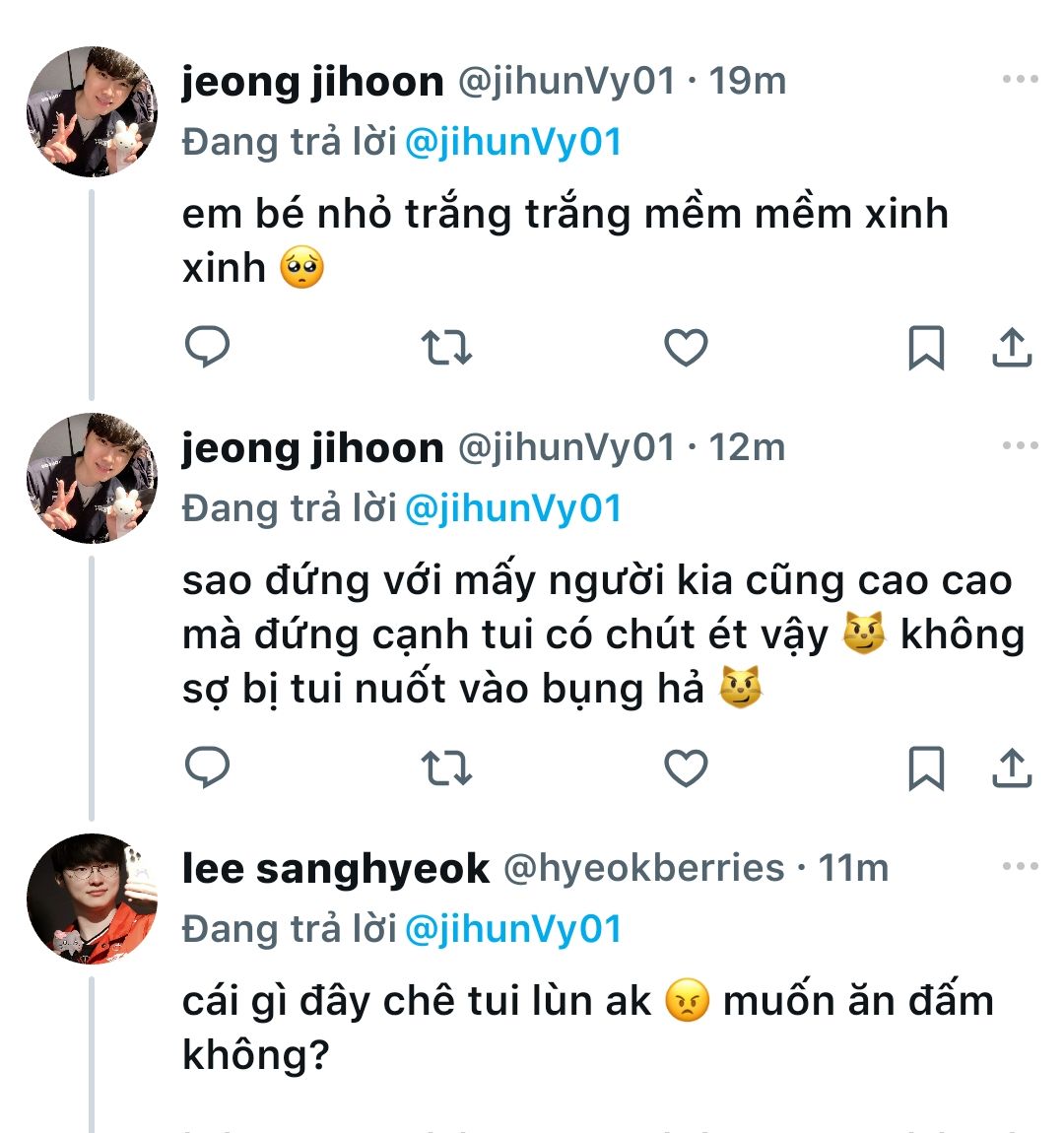This screenshot has height=1133, width=1064.
Task: Like the 'em bé nhỏ' tweet
Action: point(686,348)
